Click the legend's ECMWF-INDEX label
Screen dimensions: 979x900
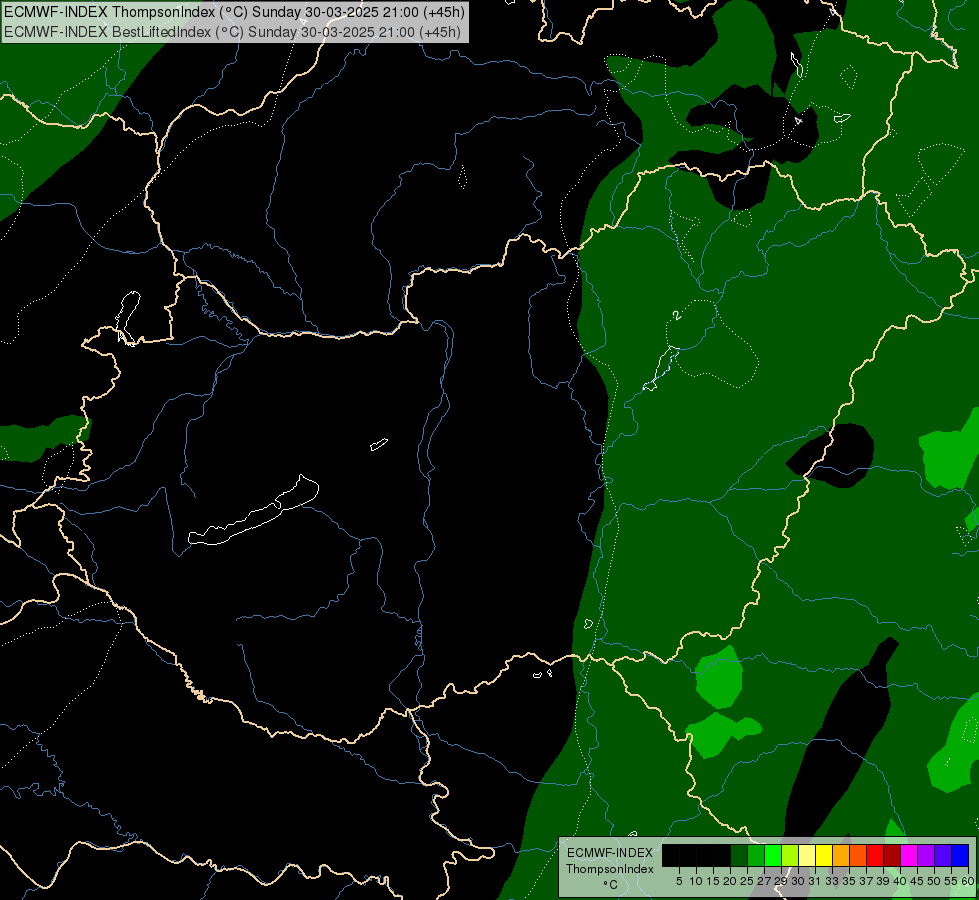(610, 853)
